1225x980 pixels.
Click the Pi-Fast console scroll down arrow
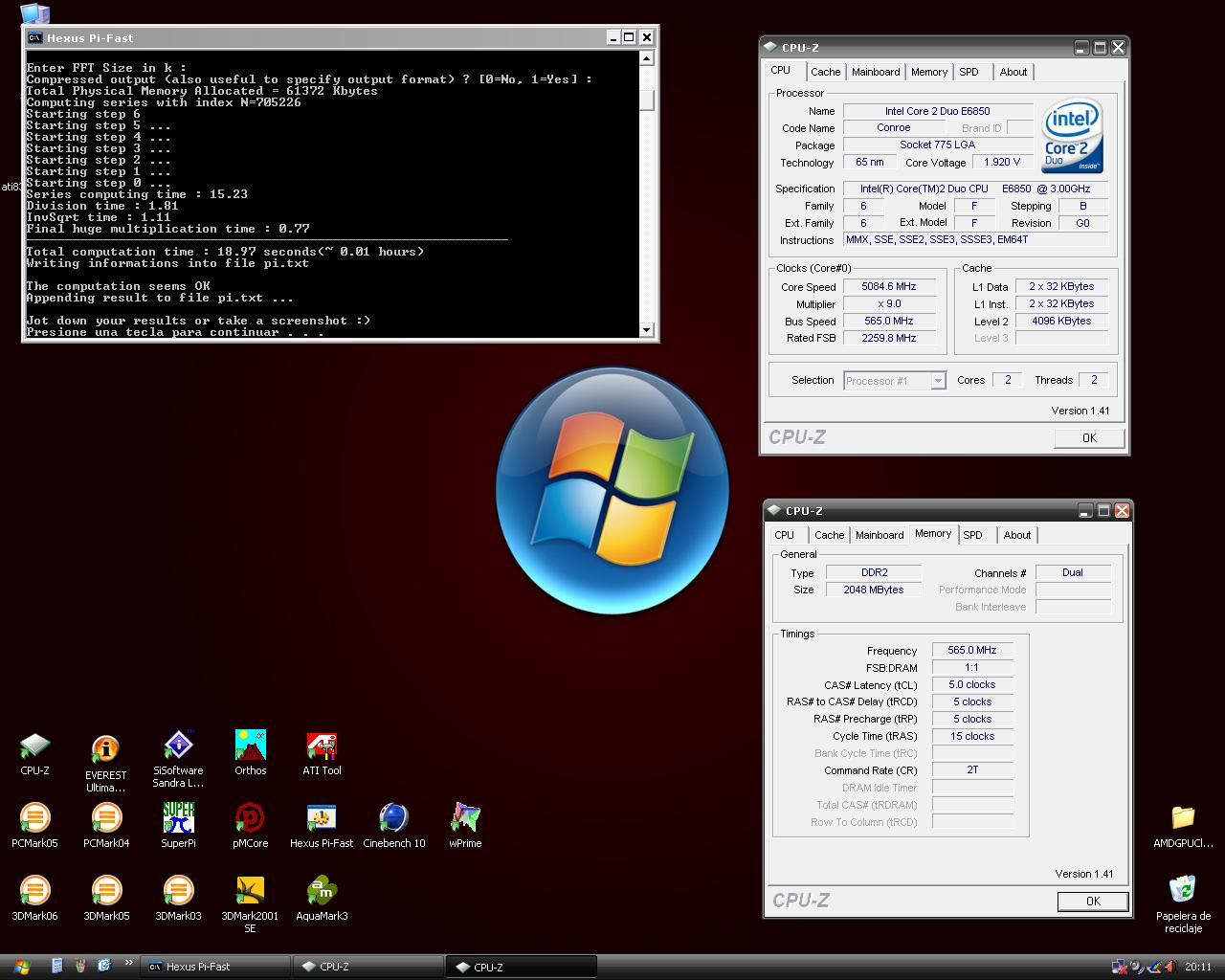tap(647, 329)
